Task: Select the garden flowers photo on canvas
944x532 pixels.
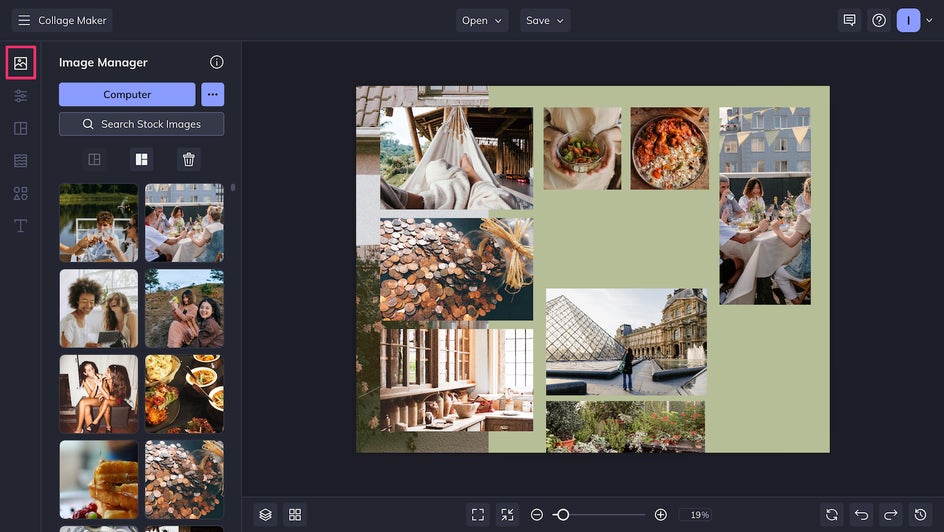Action: tap(626, 427)
